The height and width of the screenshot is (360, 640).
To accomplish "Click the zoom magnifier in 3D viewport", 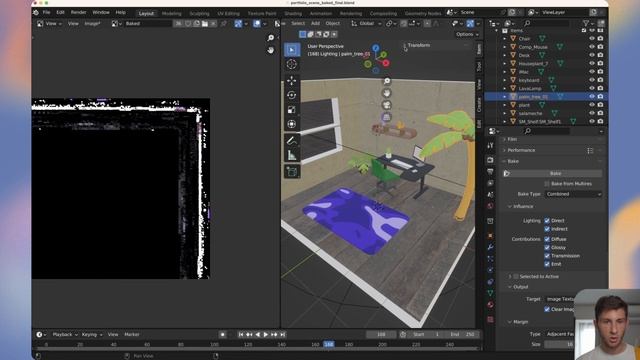I will click(387, 81).
